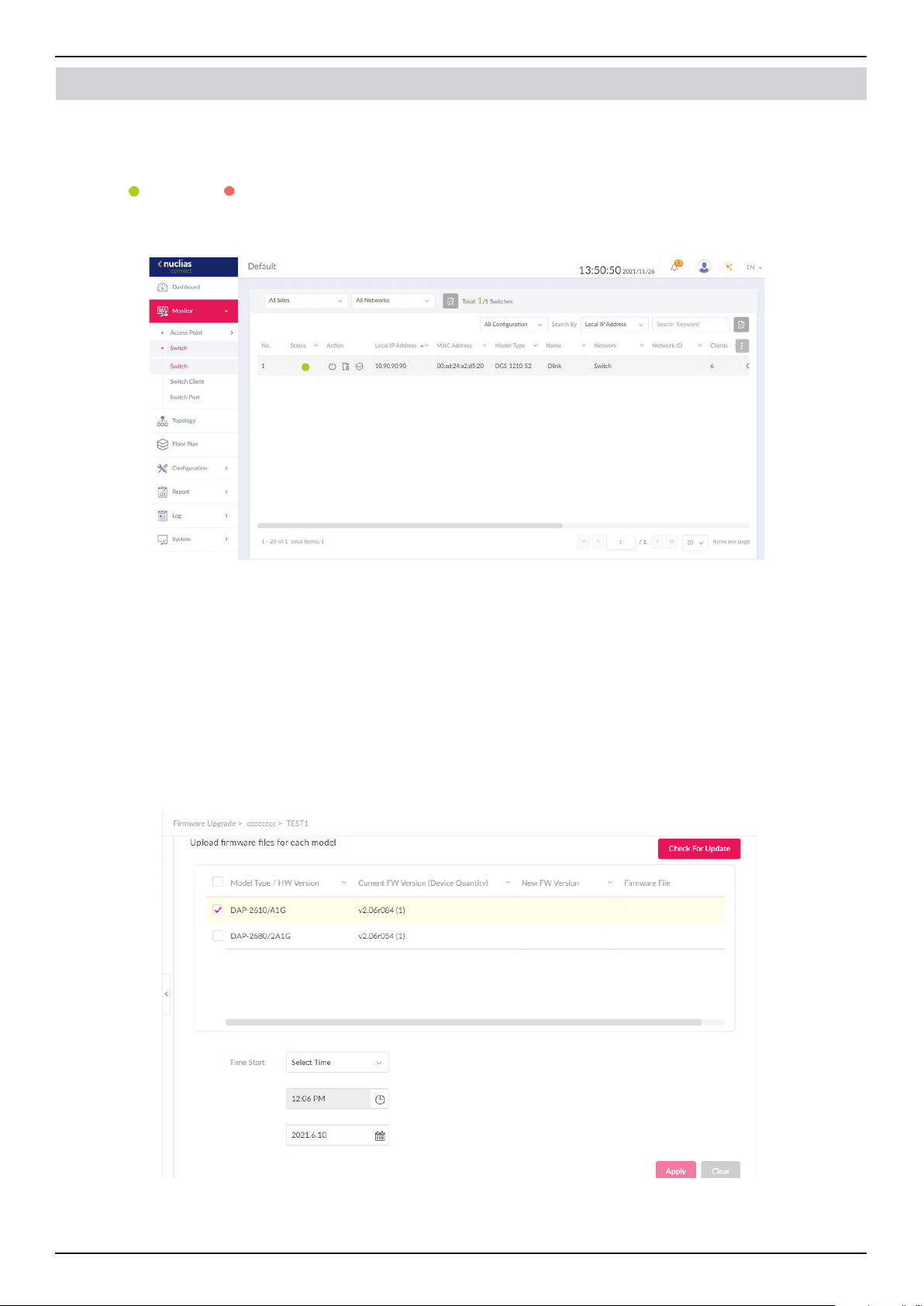Go to last page double-arrow icon
Image resolution: width=924 pixels, height=1306 pixels.
(x=671, y=542)
